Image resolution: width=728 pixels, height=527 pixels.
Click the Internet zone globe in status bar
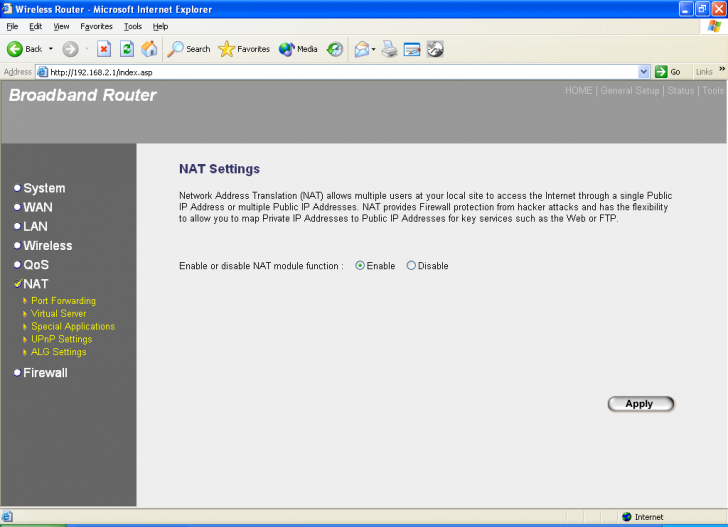pyautogui.click(x=627, y=517)
